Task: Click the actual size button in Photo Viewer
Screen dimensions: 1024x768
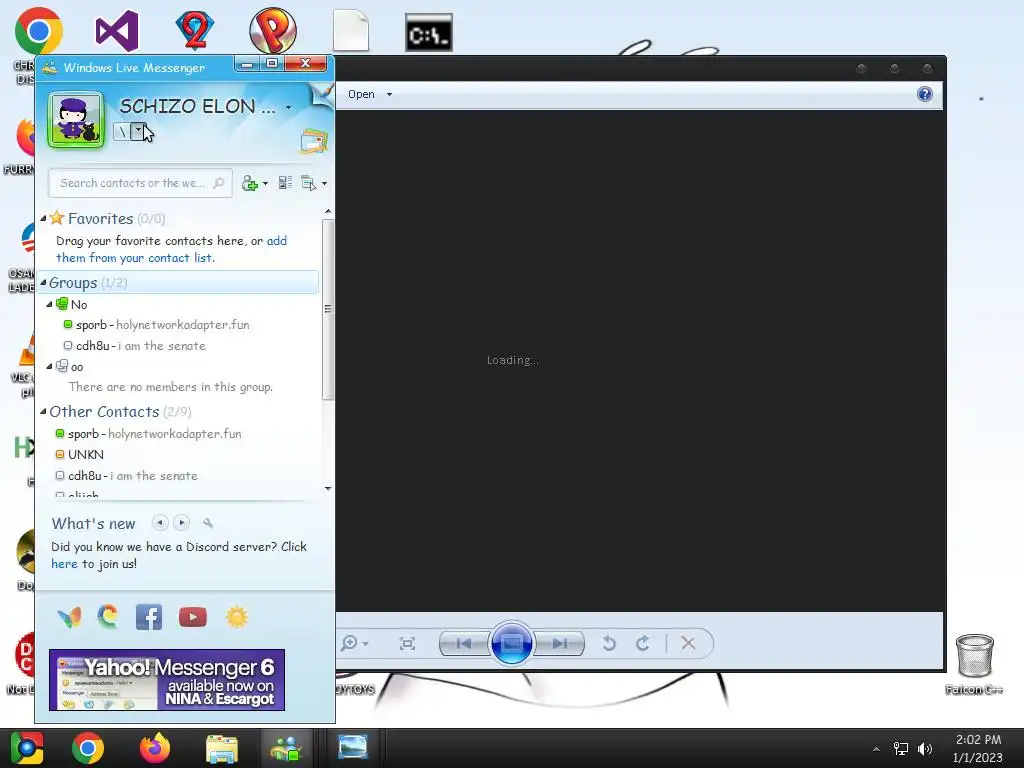Action: (x=407, y=644)
